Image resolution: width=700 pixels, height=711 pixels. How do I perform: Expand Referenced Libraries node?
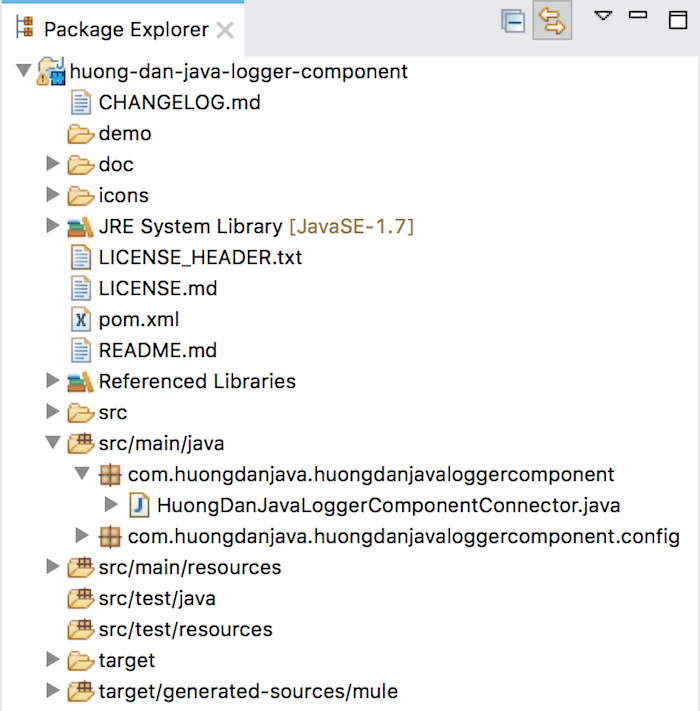point(53,380)
